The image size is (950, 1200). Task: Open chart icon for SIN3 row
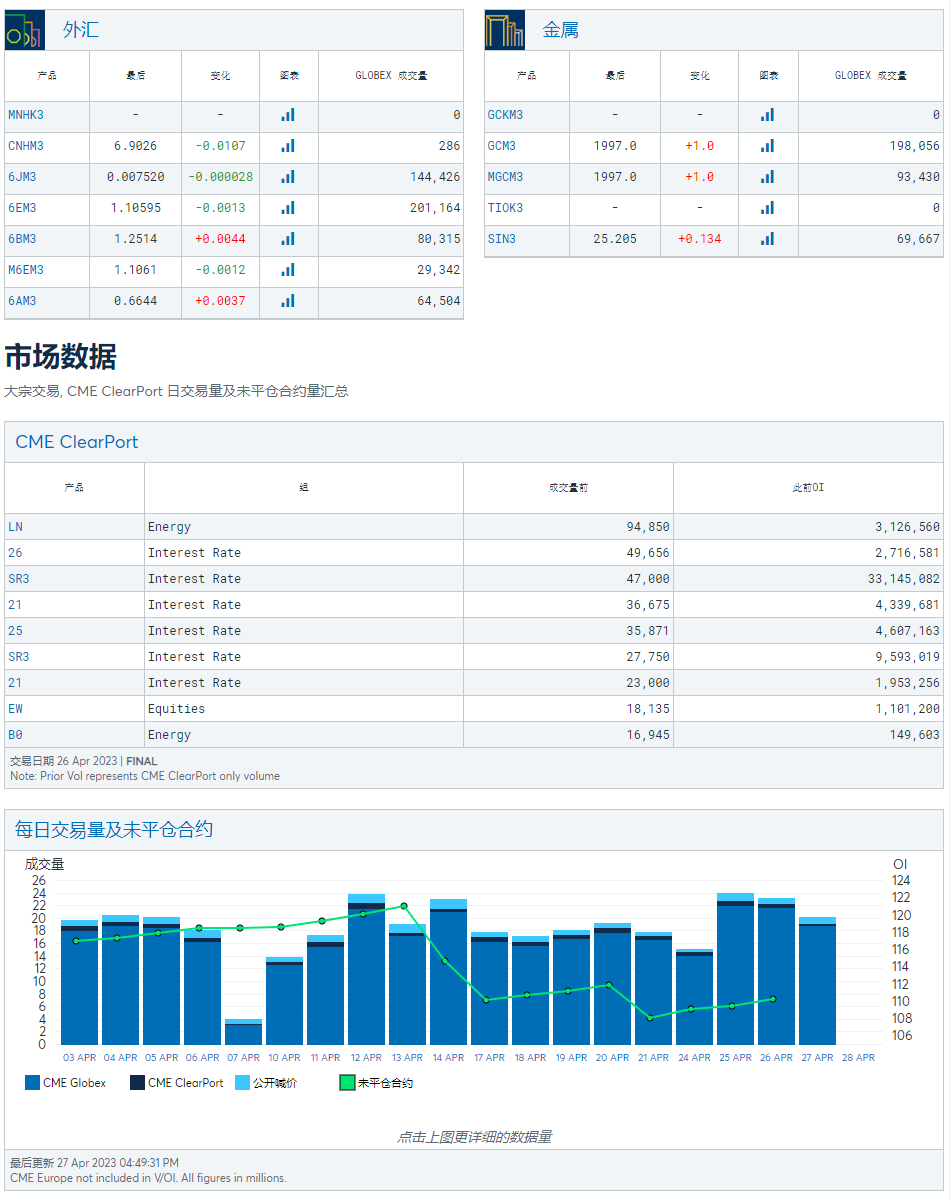768,239
